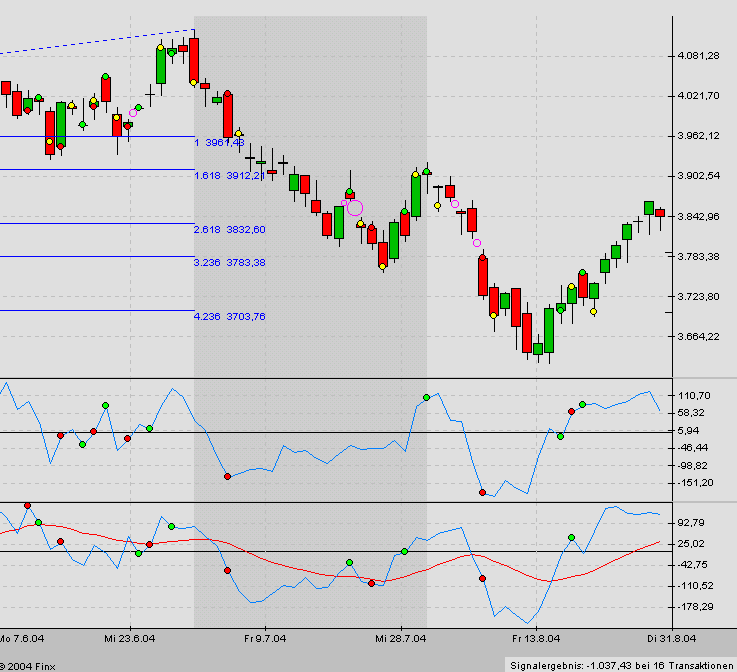This screenshot has width=737, height=672.
Task: Click the Mi 28.7.04 date label
Action: coord(401,636)
